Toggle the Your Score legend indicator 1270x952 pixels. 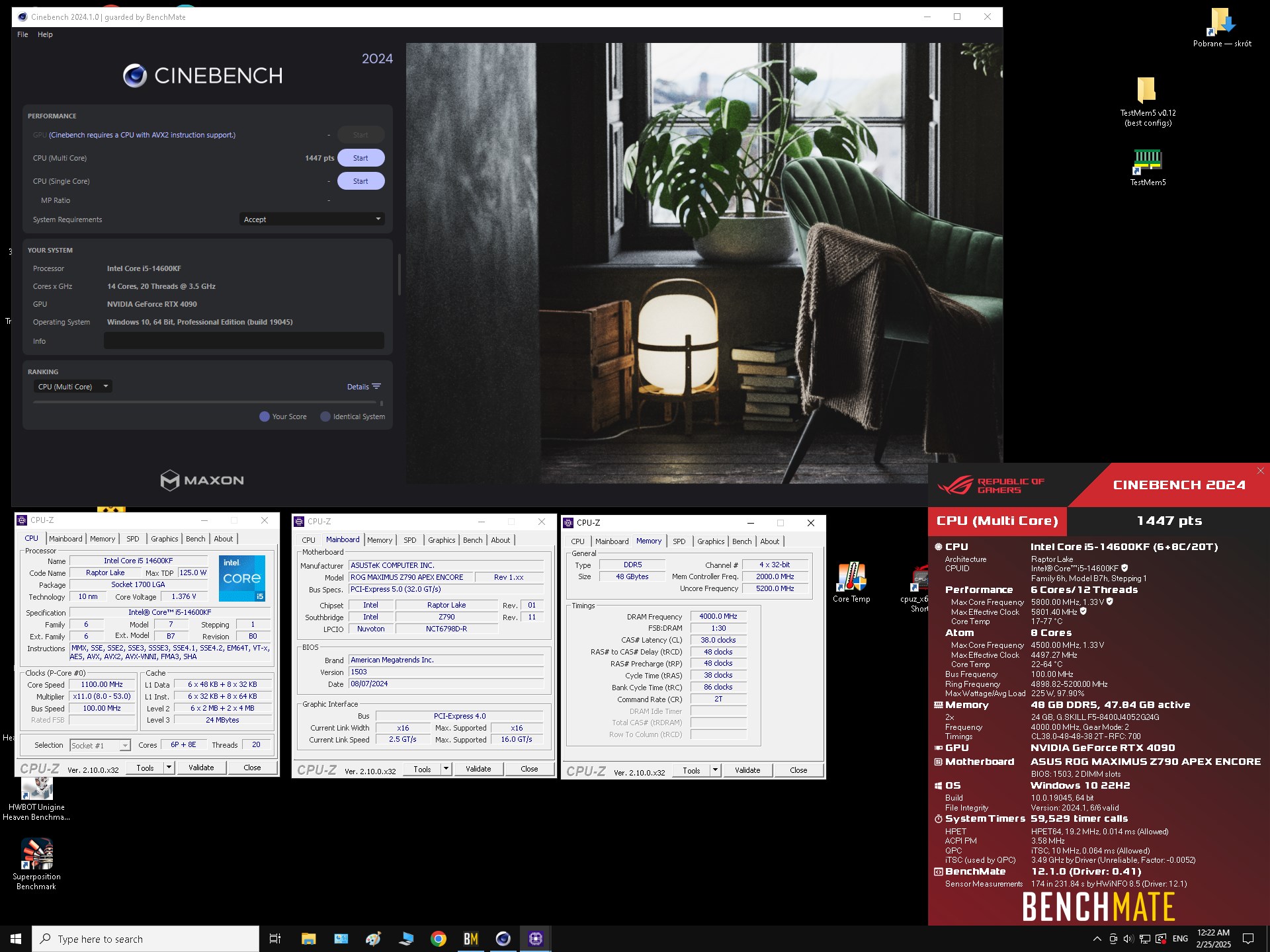(265, 416)
